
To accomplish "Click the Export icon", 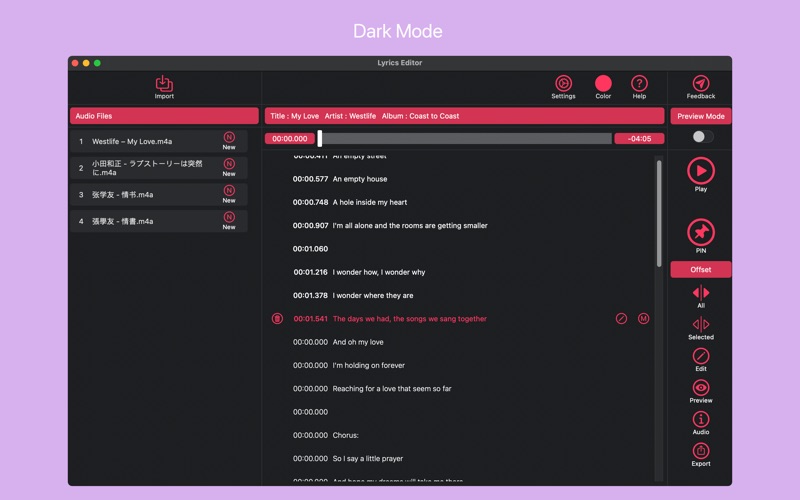I will coord(701,451).
